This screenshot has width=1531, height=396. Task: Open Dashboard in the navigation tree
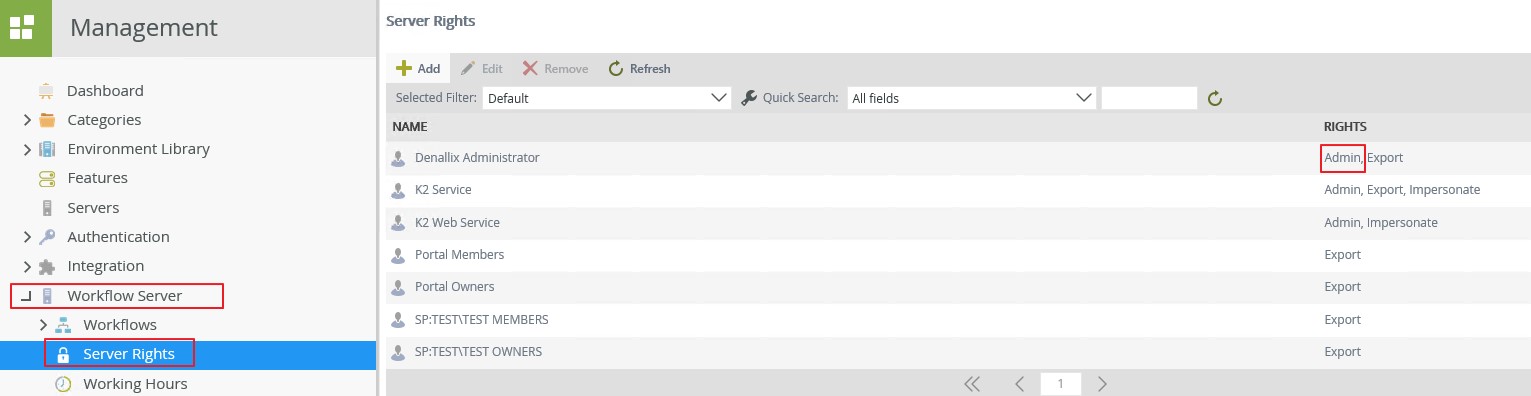105,91
